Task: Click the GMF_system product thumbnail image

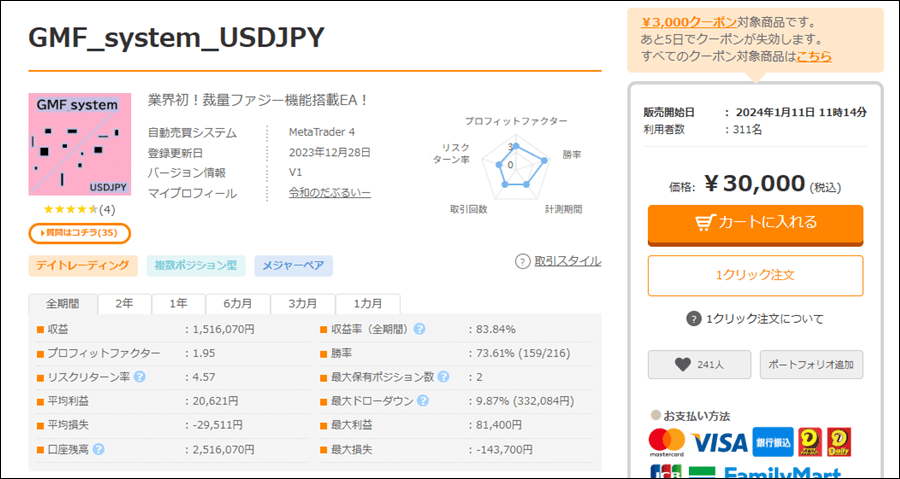Action: coord(80,144)
